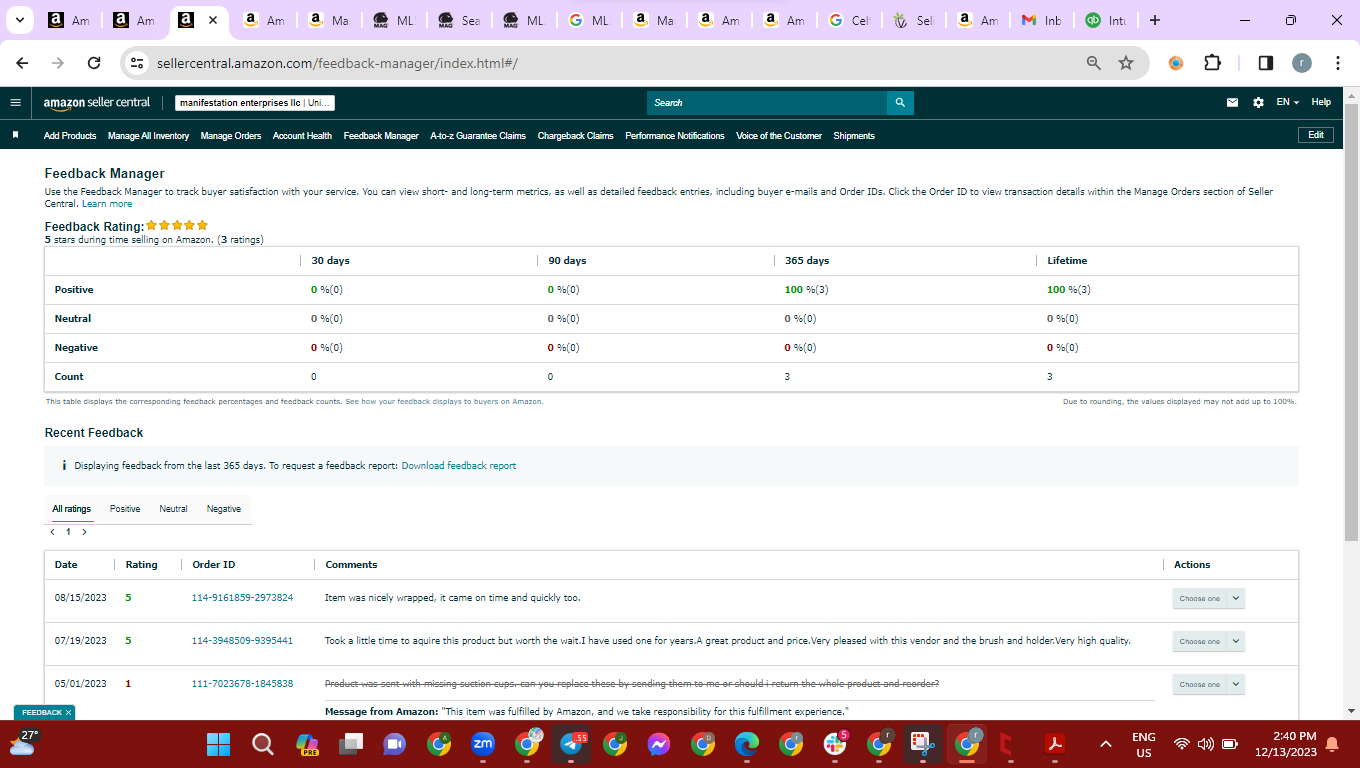Go to the previous feedback page arrow

[x=52, y=532]
